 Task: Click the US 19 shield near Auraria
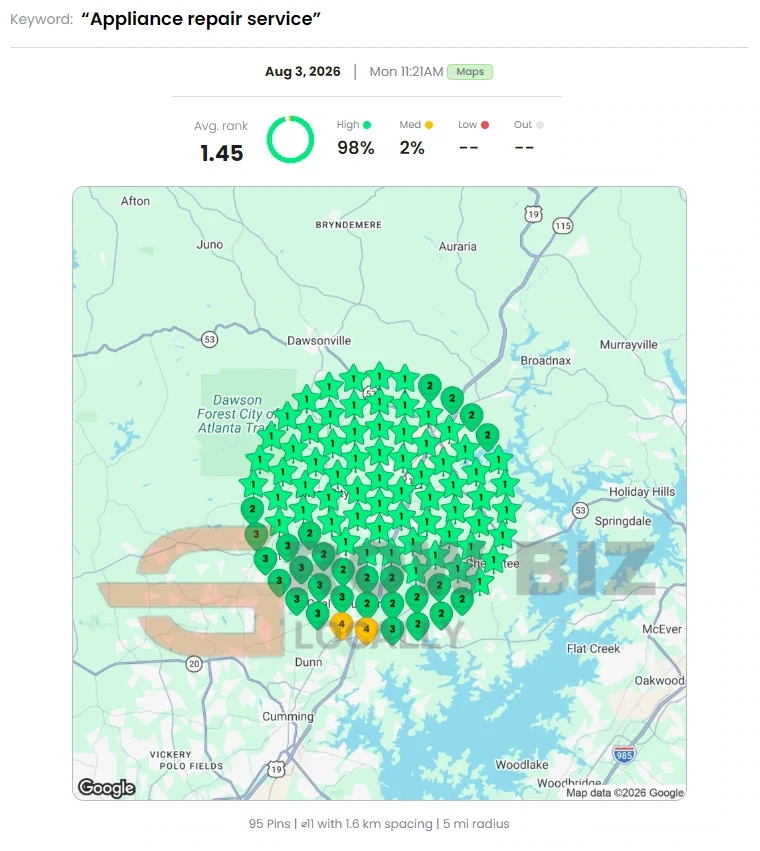534,214
